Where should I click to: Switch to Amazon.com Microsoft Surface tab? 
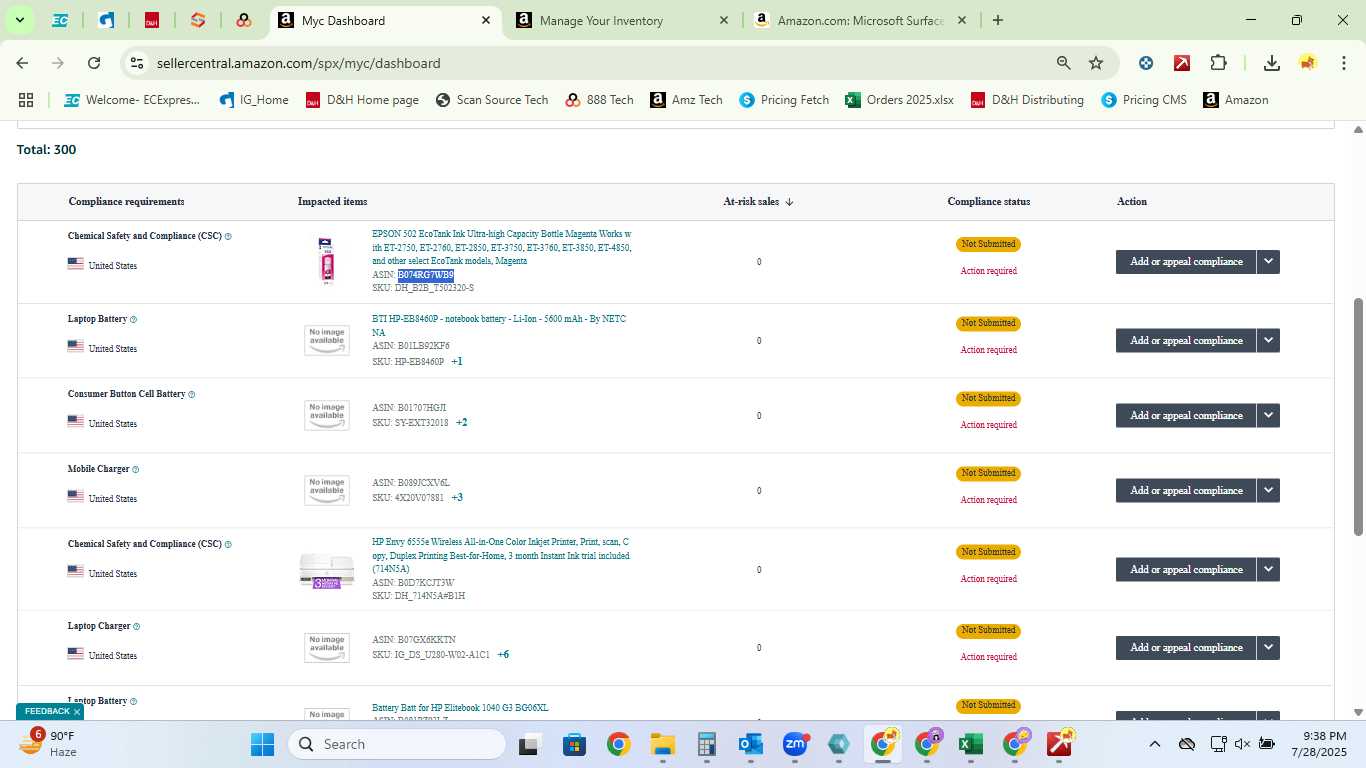(x=862, y=20)
